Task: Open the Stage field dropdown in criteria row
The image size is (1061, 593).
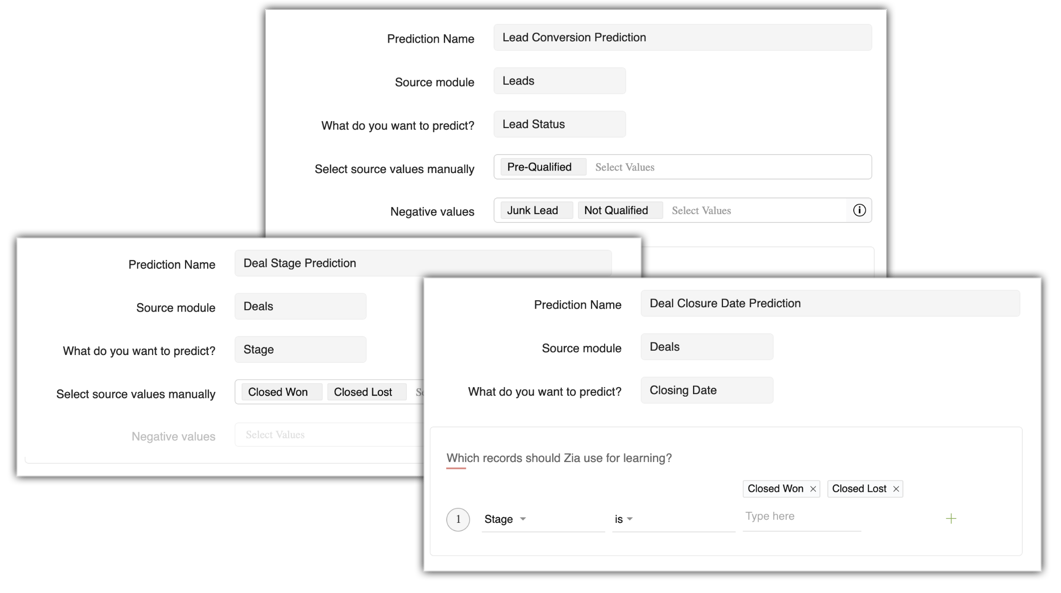Action: 506,520
